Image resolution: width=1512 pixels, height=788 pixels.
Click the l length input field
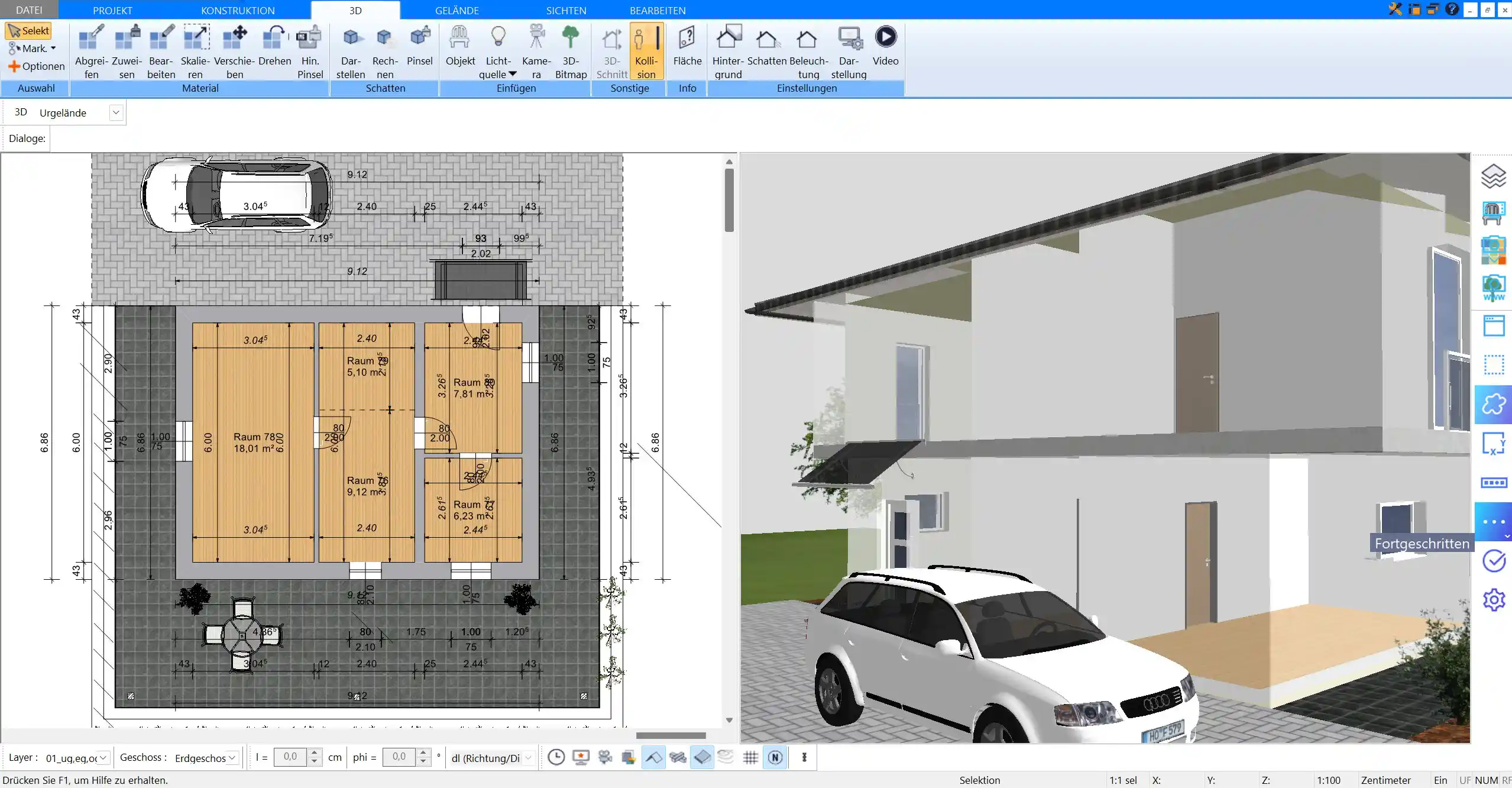click(x=290, y=757)
